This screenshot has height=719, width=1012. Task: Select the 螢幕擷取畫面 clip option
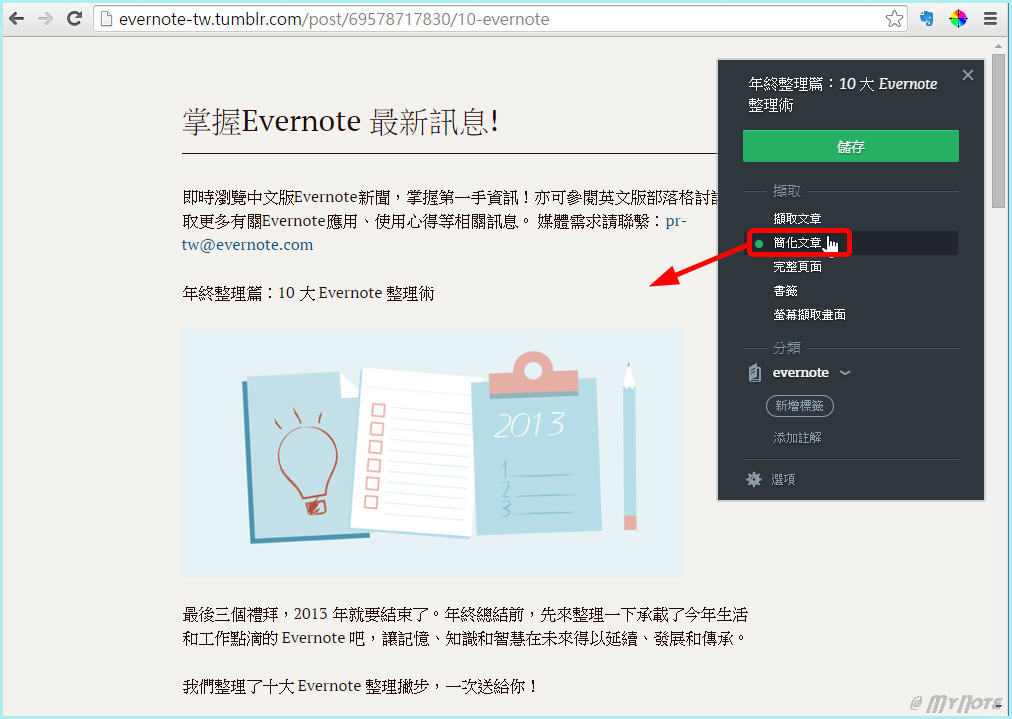(x=809, y=314)
